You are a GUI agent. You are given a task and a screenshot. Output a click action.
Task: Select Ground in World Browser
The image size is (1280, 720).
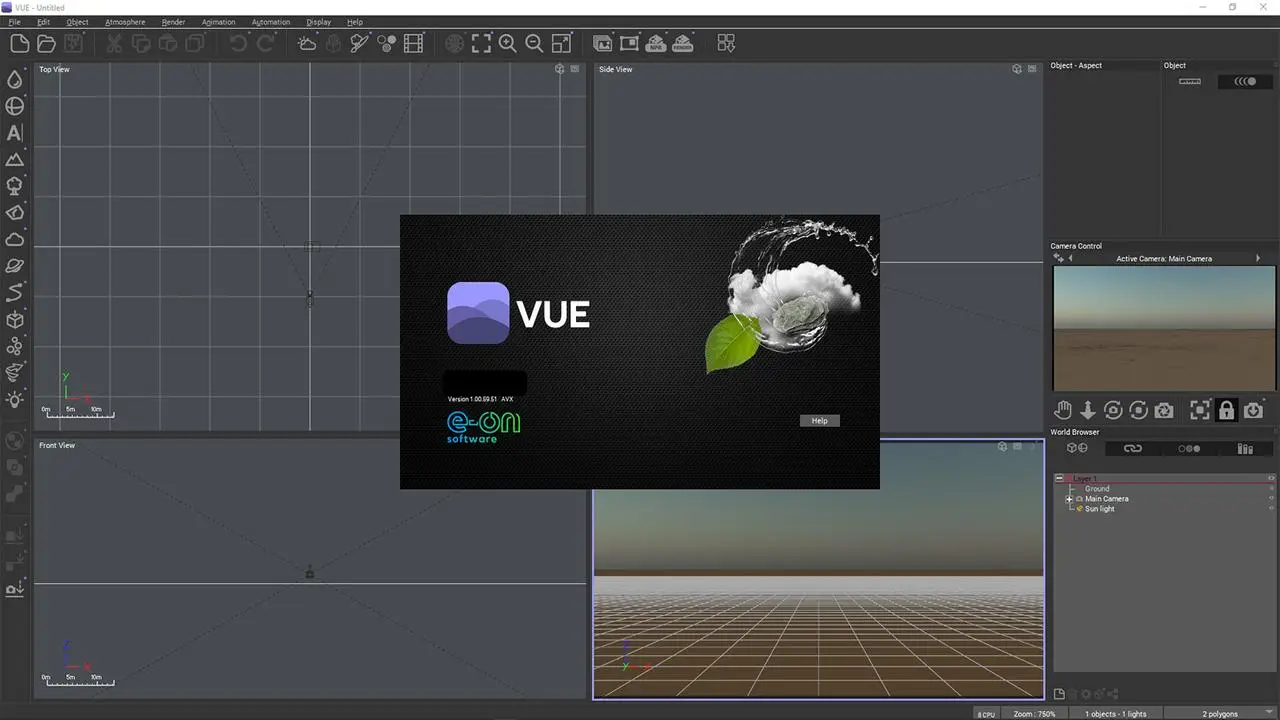1097,489
